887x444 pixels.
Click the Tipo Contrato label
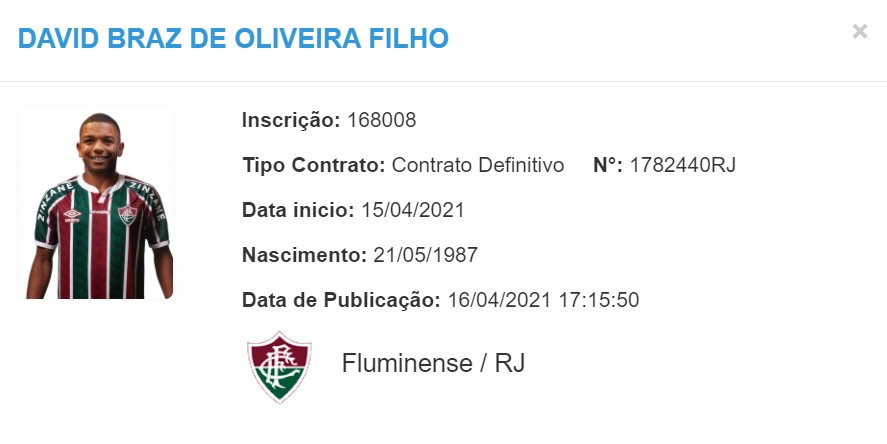314,165
